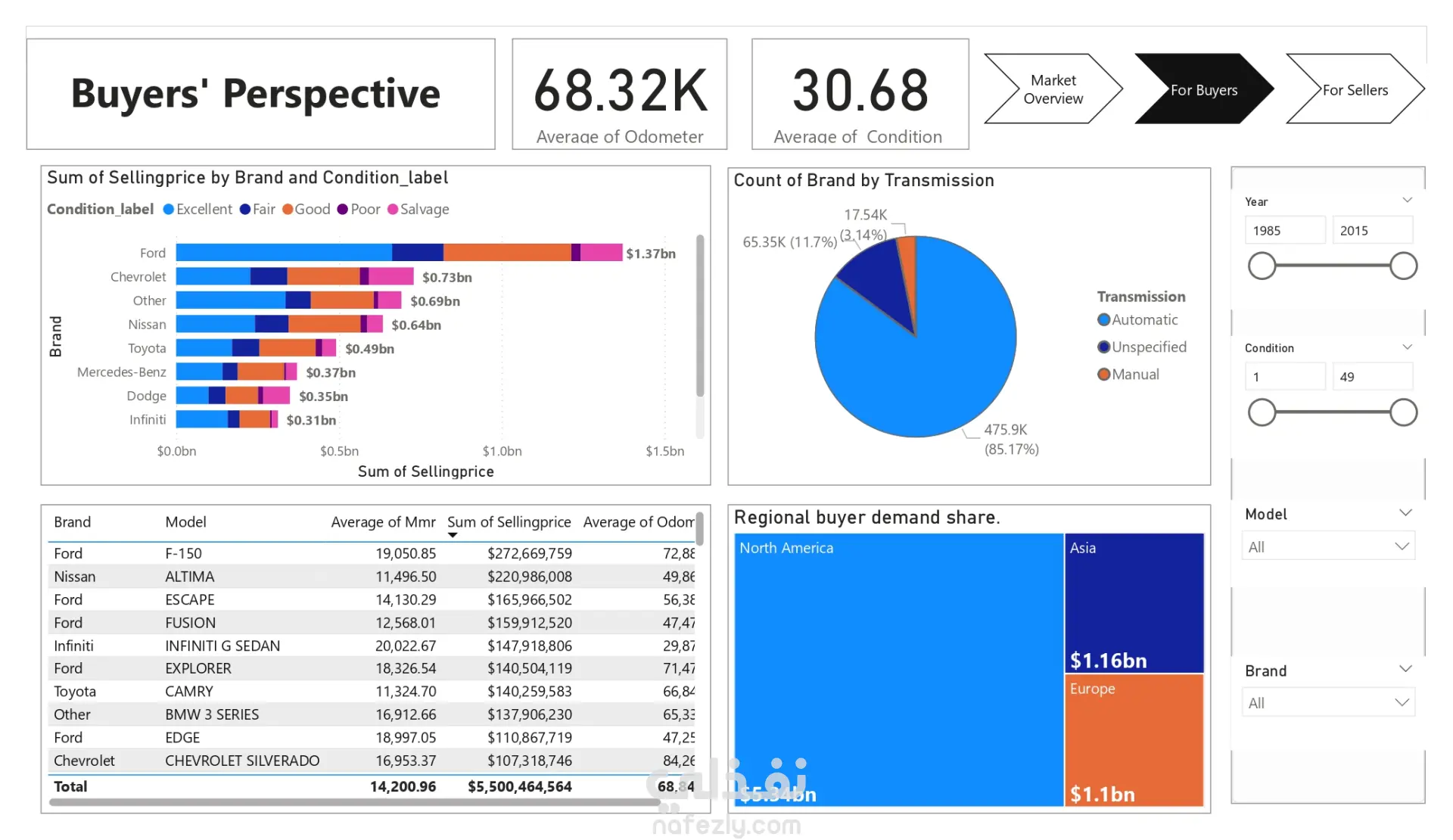Open the For Sellers page

pos(1355,89)
